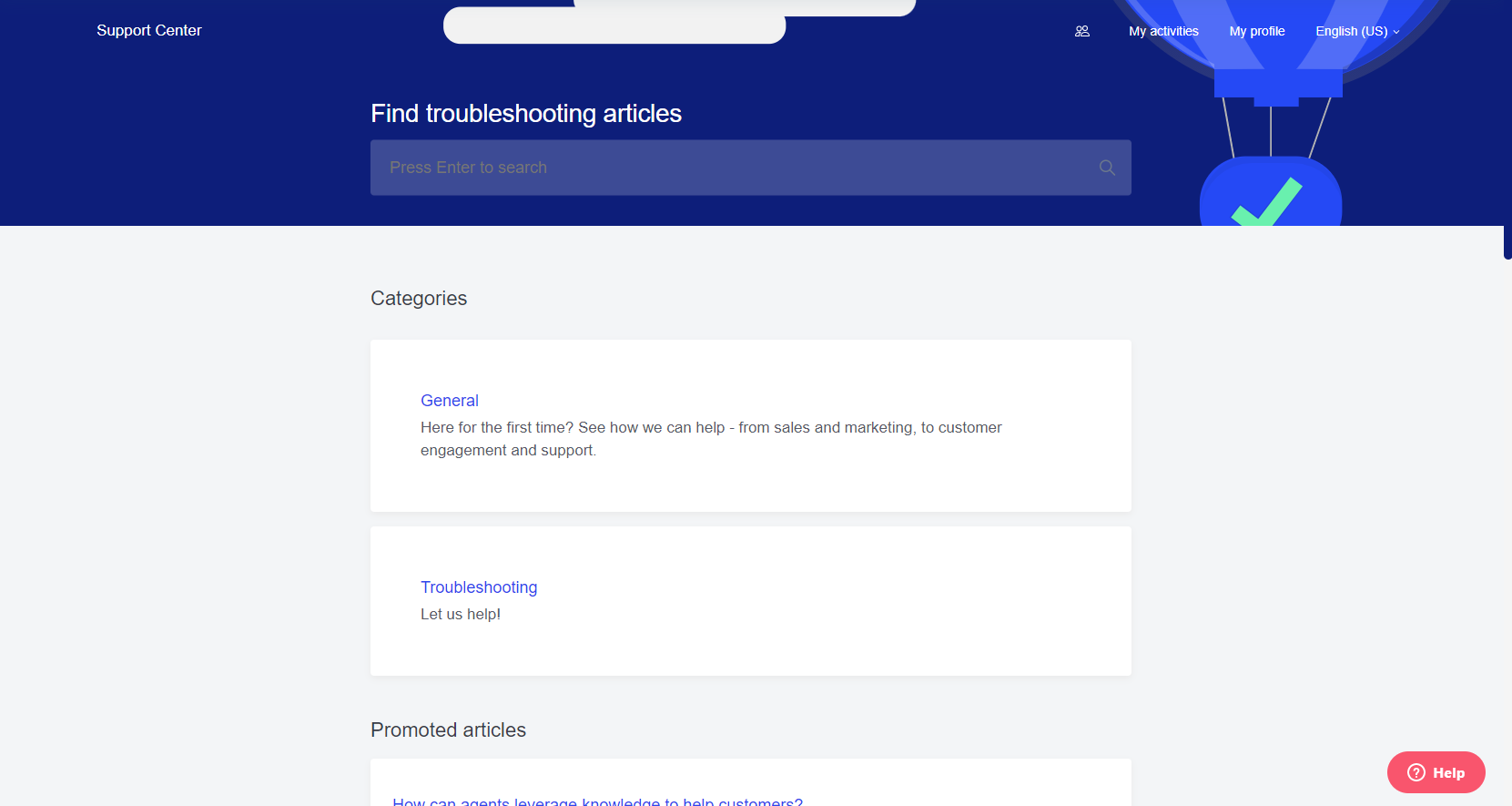Viewport: 1512px width, 806px height.
Task: Click the Promoted articles heading
Action: tap(448, 730)
